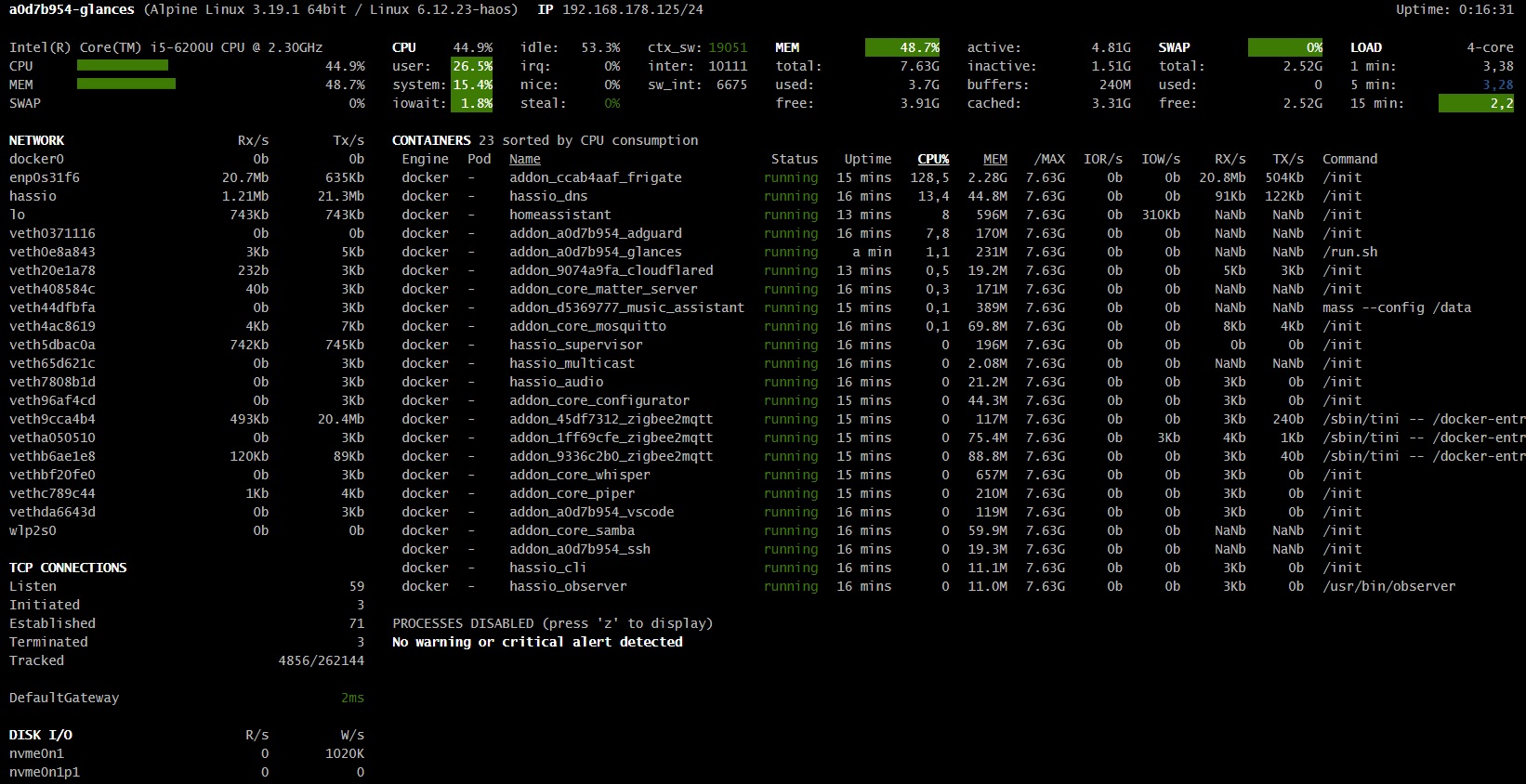Click the DISK I/O section heading
Image resolution: width=1526 pixels, height=784 pixels.
click(x=40, y=735)
